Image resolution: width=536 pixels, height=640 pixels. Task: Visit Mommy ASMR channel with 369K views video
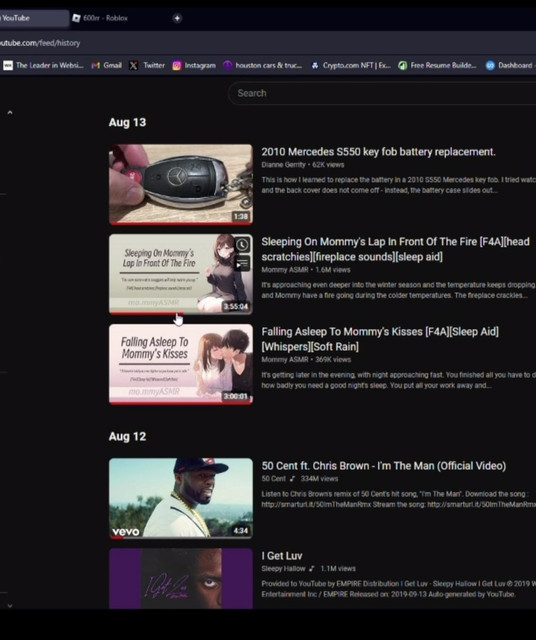[x=285, y=360]
